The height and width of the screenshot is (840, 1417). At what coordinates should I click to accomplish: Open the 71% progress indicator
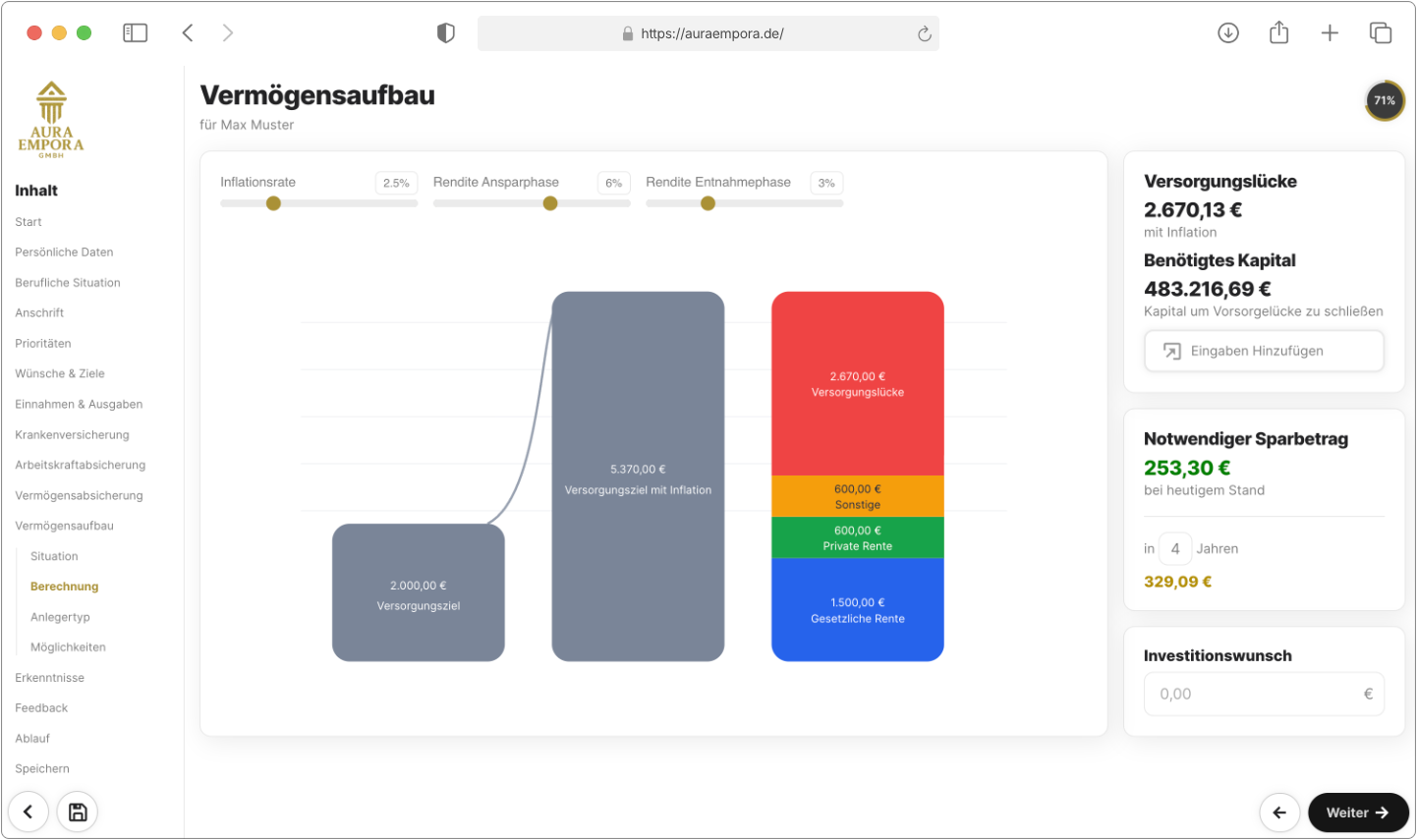point(1384,101)
